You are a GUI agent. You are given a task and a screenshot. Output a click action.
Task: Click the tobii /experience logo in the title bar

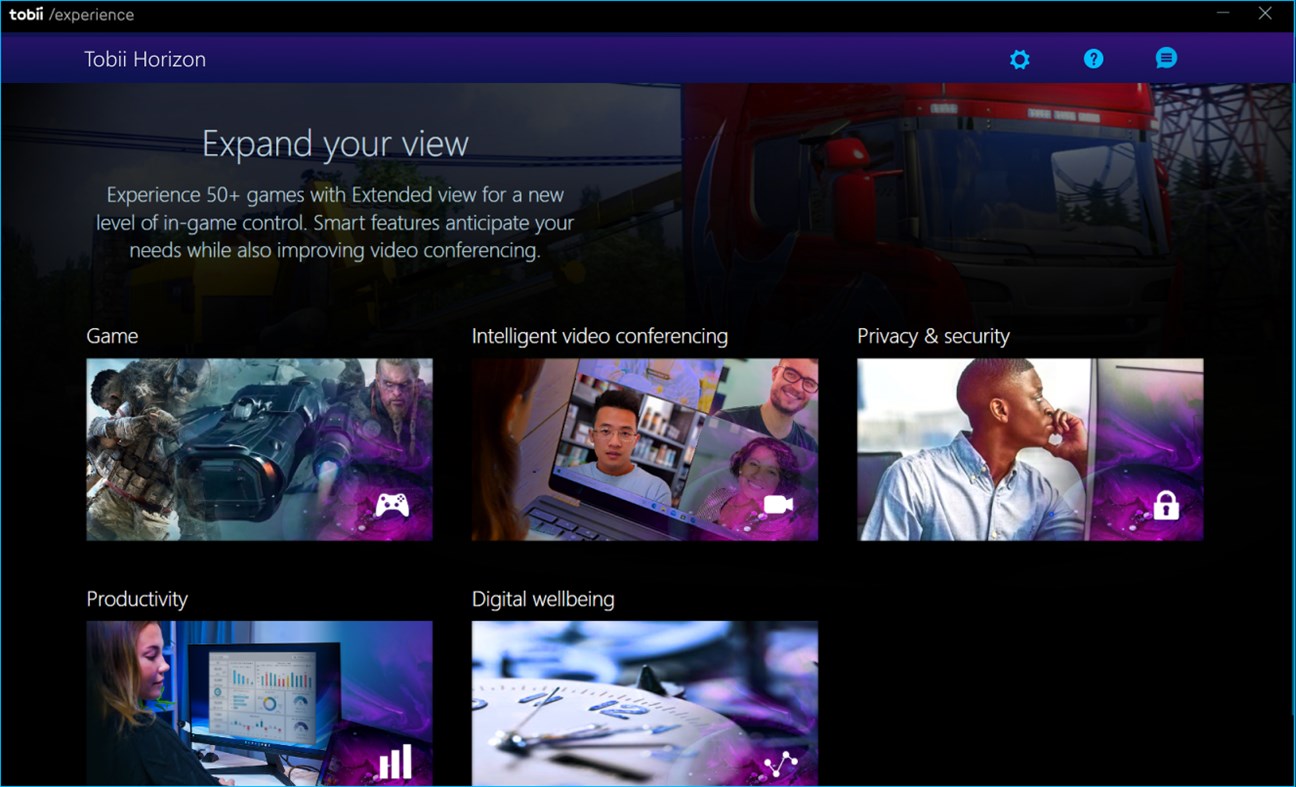tap(70, 14)
